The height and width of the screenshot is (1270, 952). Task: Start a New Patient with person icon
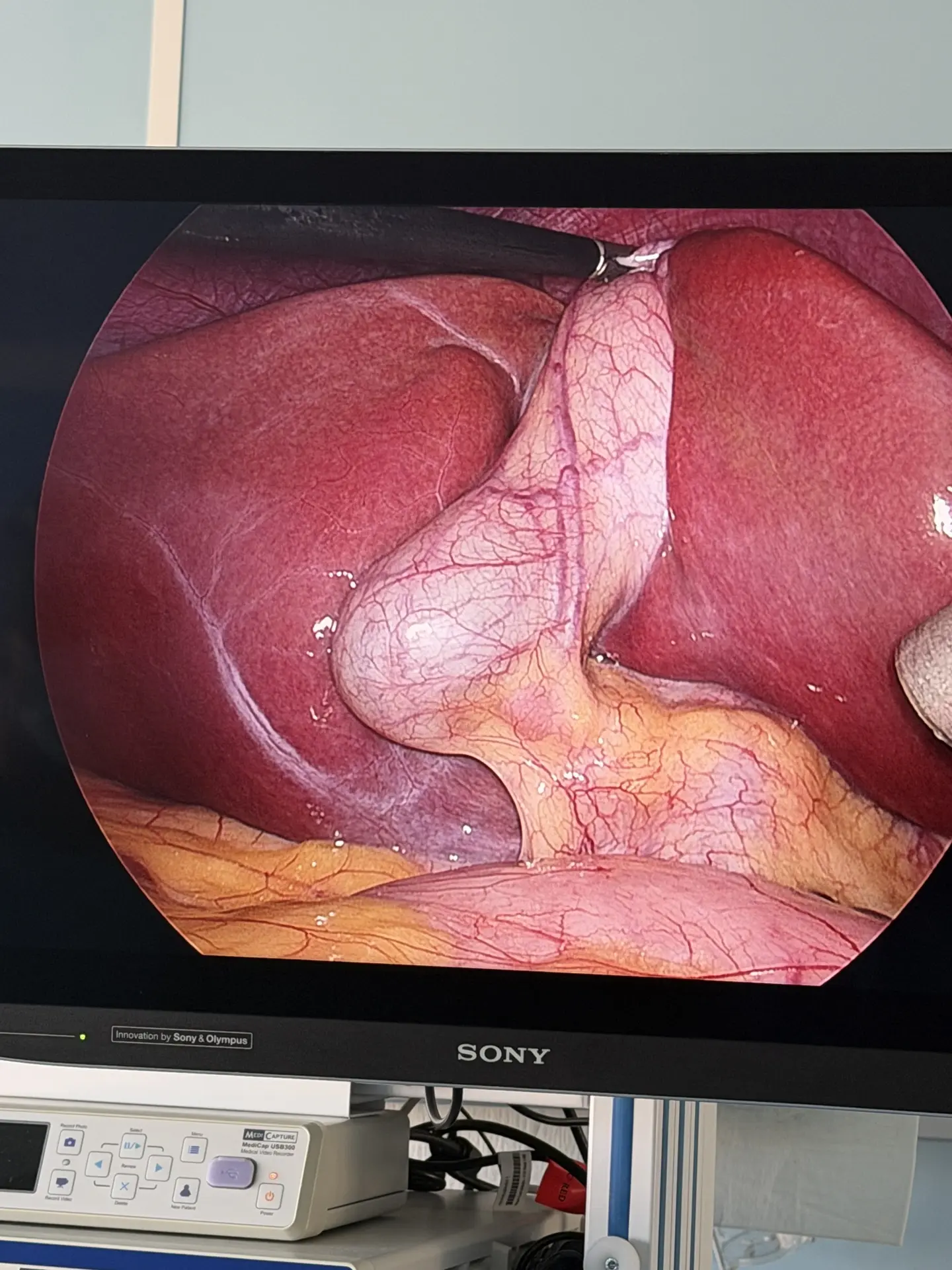186,1191
